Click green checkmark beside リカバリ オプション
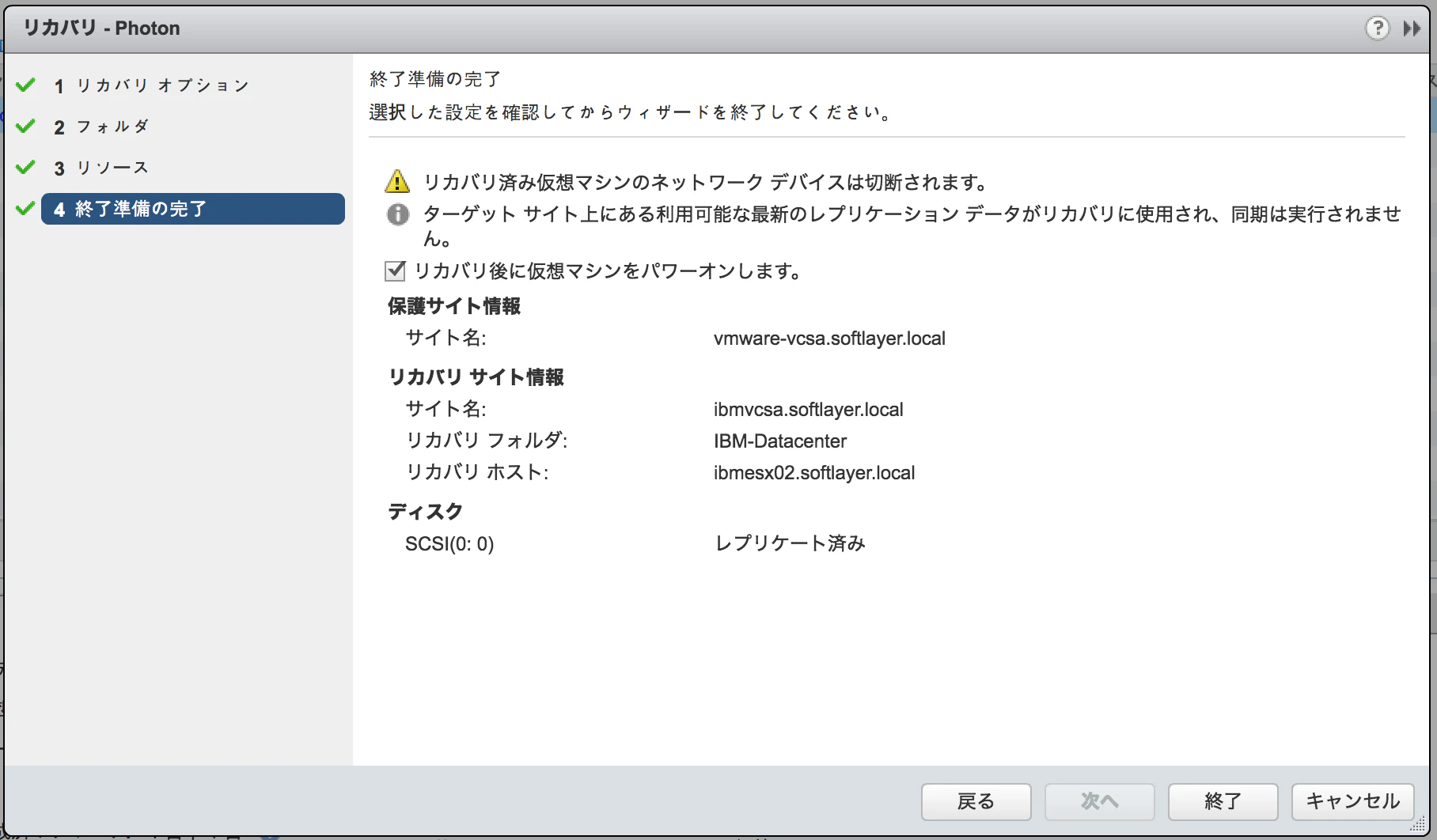Screen dimensions: 1437x840 pyautogui.click(x=25, y=85)
